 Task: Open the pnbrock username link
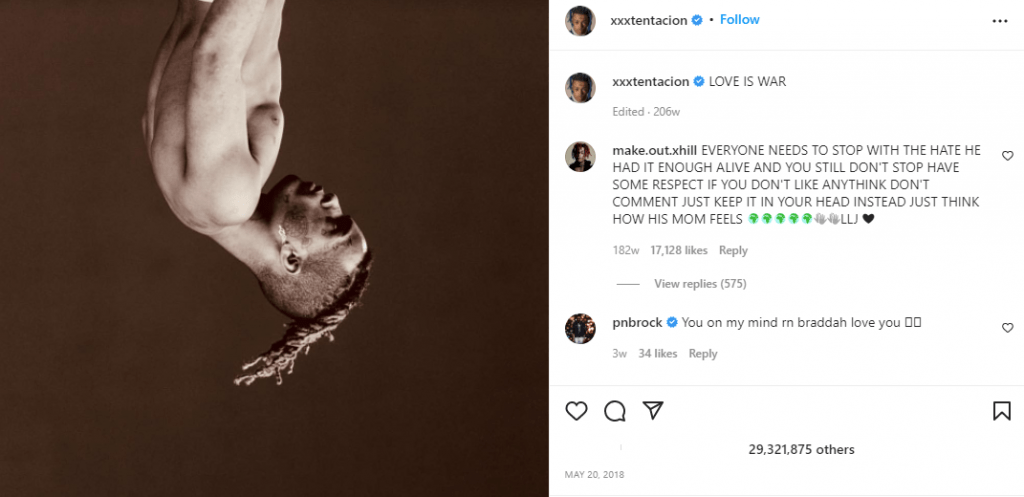(637, 322)
